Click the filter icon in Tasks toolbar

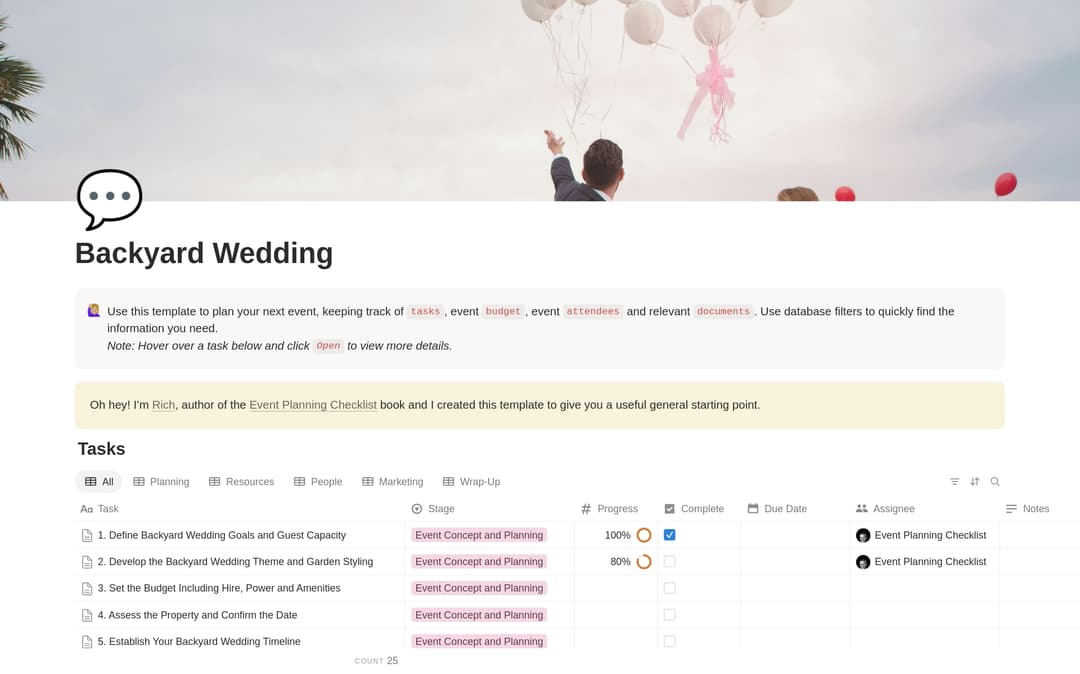click(x=955, y=482)
